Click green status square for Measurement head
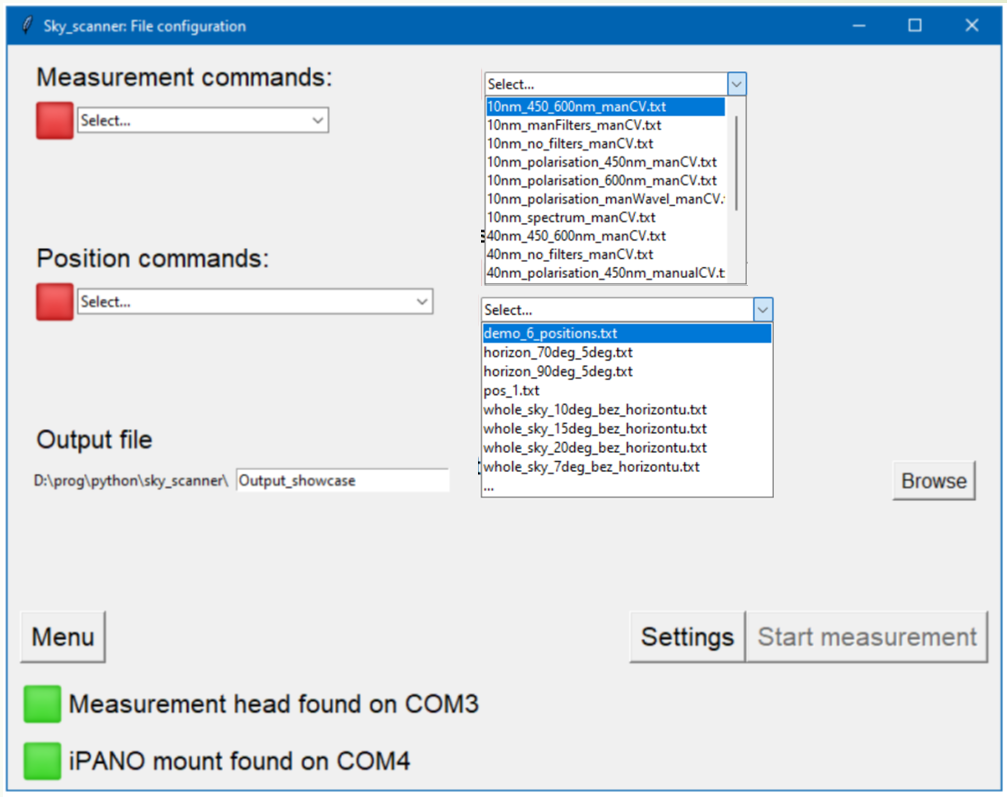 (x=42, y=704)
